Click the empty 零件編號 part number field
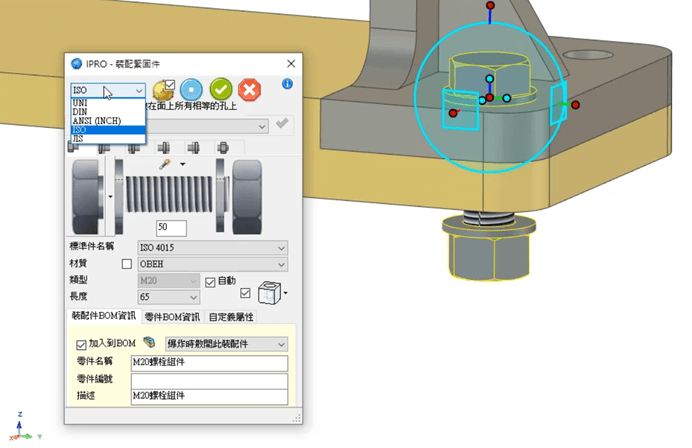Viewport: 692px width, 448px height. point(210,380)
